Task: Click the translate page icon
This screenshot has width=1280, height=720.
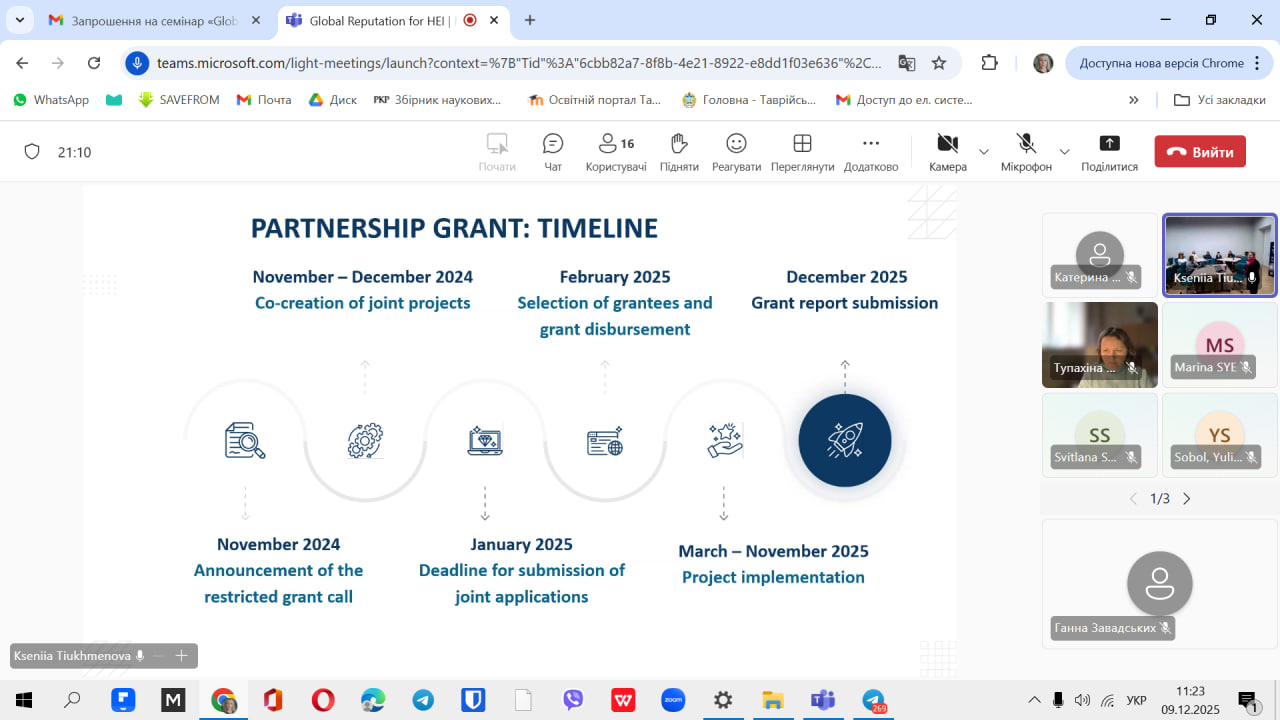Action: [907, 63]
